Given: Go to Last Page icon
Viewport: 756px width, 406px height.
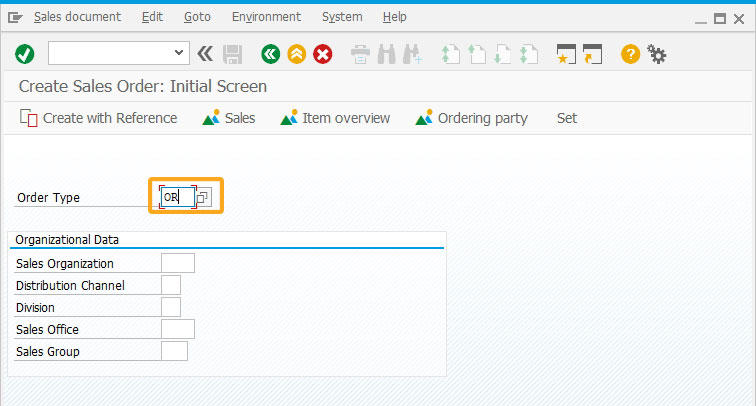Looking at the screenshot, I should 528,54.
